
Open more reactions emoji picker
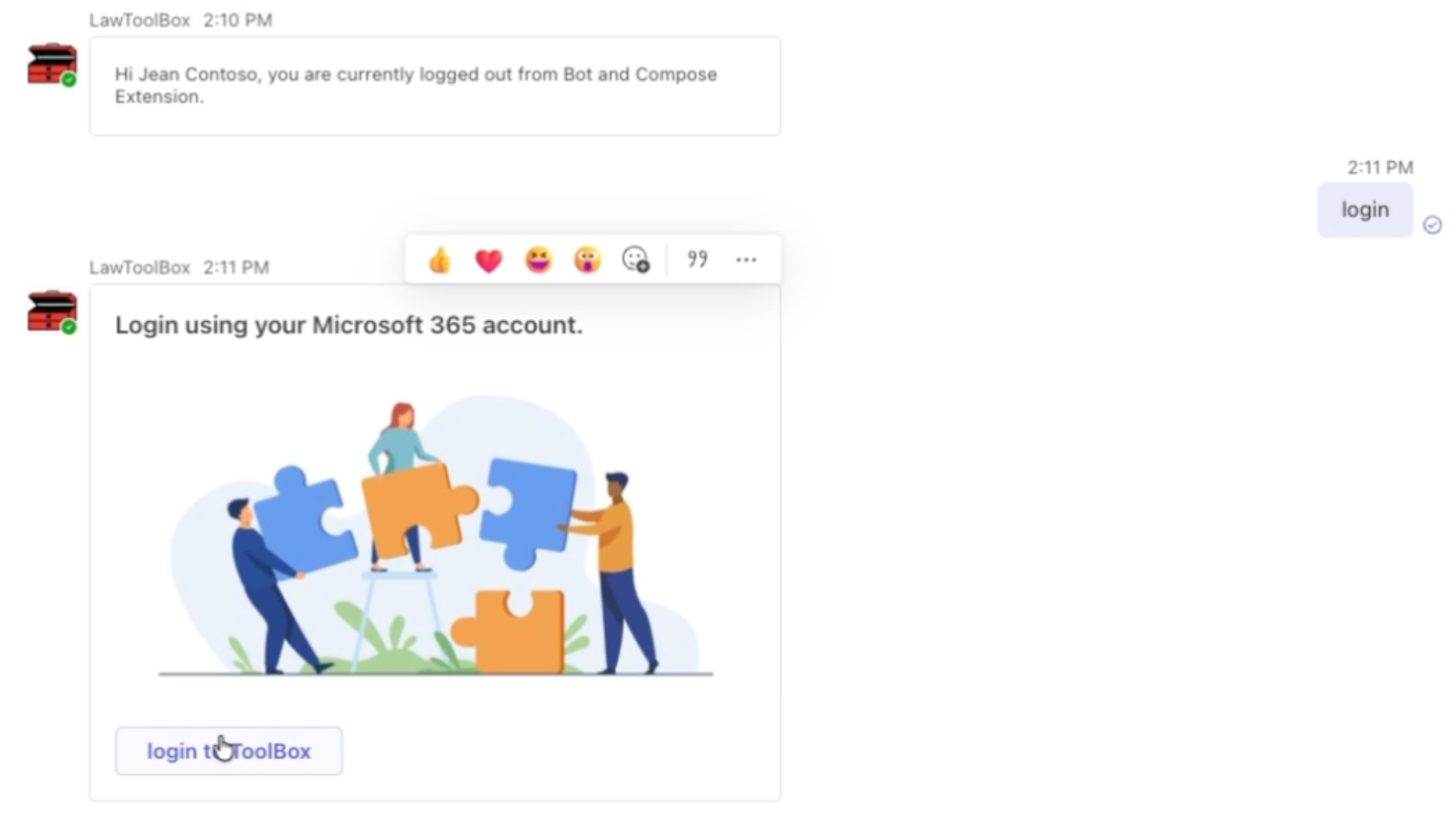[636, 260]
